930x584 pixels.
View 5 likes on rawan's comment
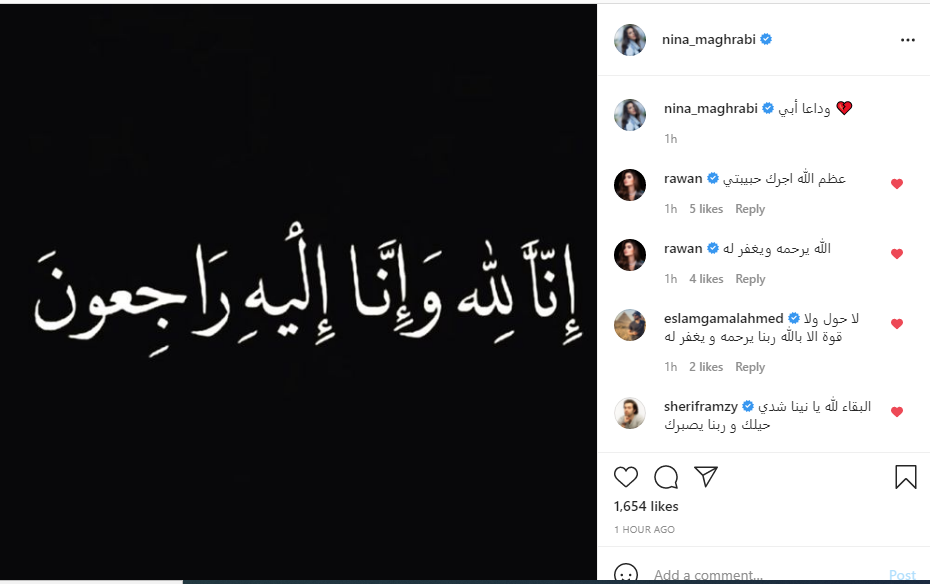(x=706, y=209)
